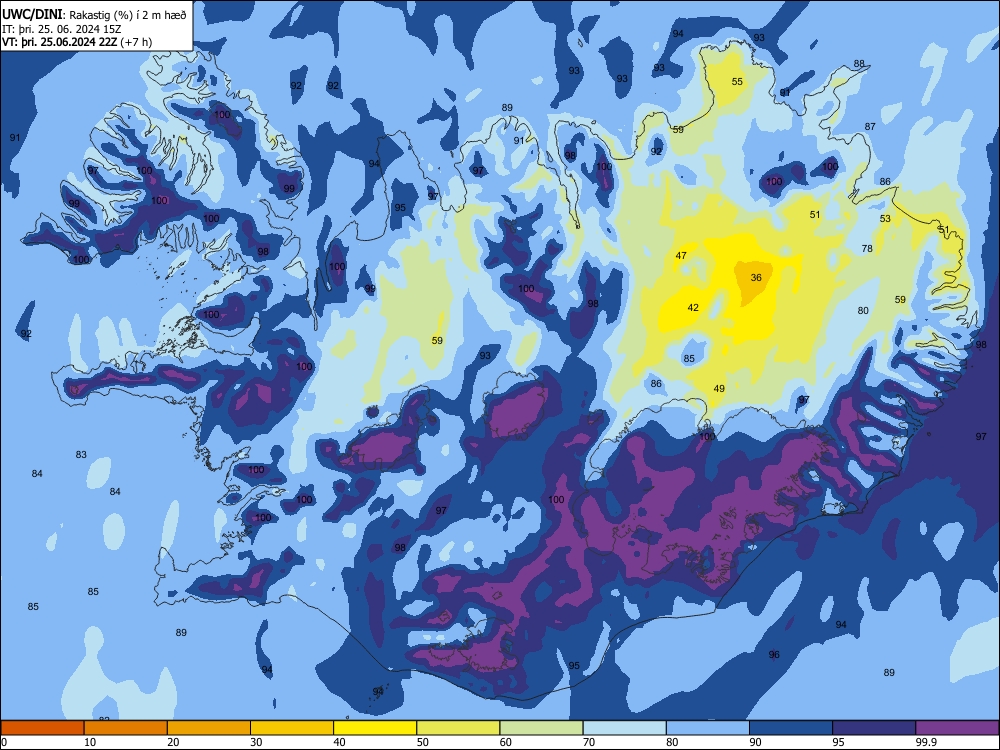Click the 60–70% pale green legend swatch
1000x750 pixels.
[x=541, y=728]
